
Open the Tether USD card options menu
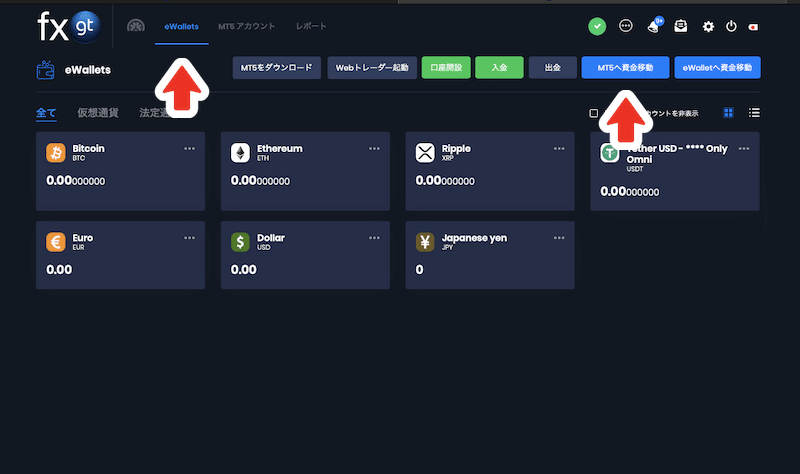(x=744, y=148)
